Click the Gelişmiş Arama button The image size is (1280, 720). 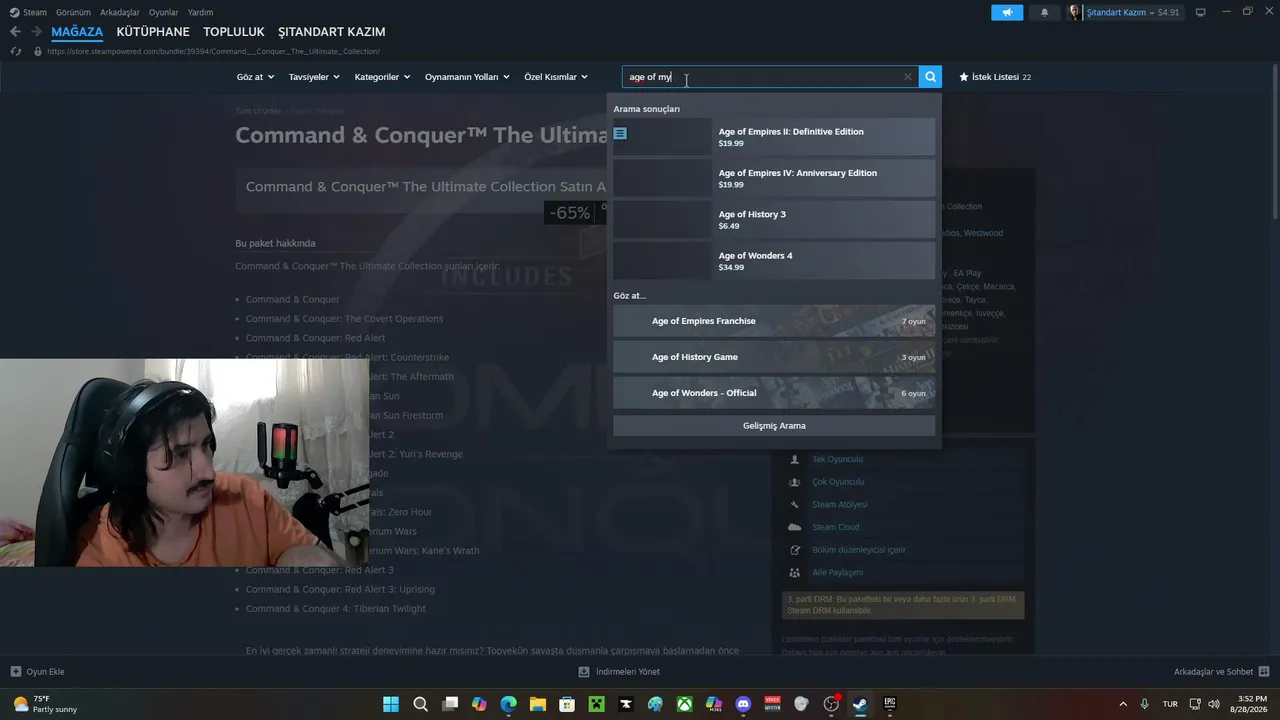coord(774,426)
